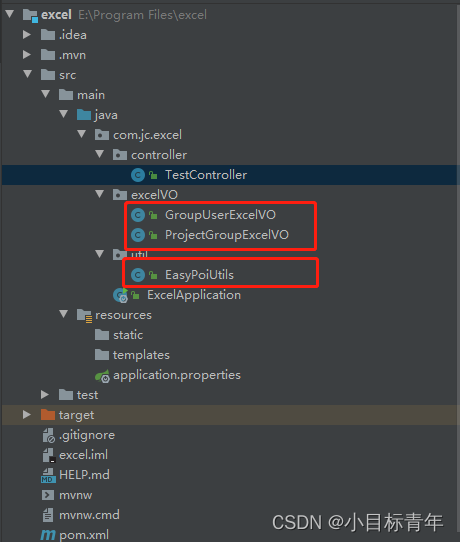Viewport: 460px width, 542px height.
Task: Click the TestController class icon
Action: pyautogui.click(x=138, y=175)
